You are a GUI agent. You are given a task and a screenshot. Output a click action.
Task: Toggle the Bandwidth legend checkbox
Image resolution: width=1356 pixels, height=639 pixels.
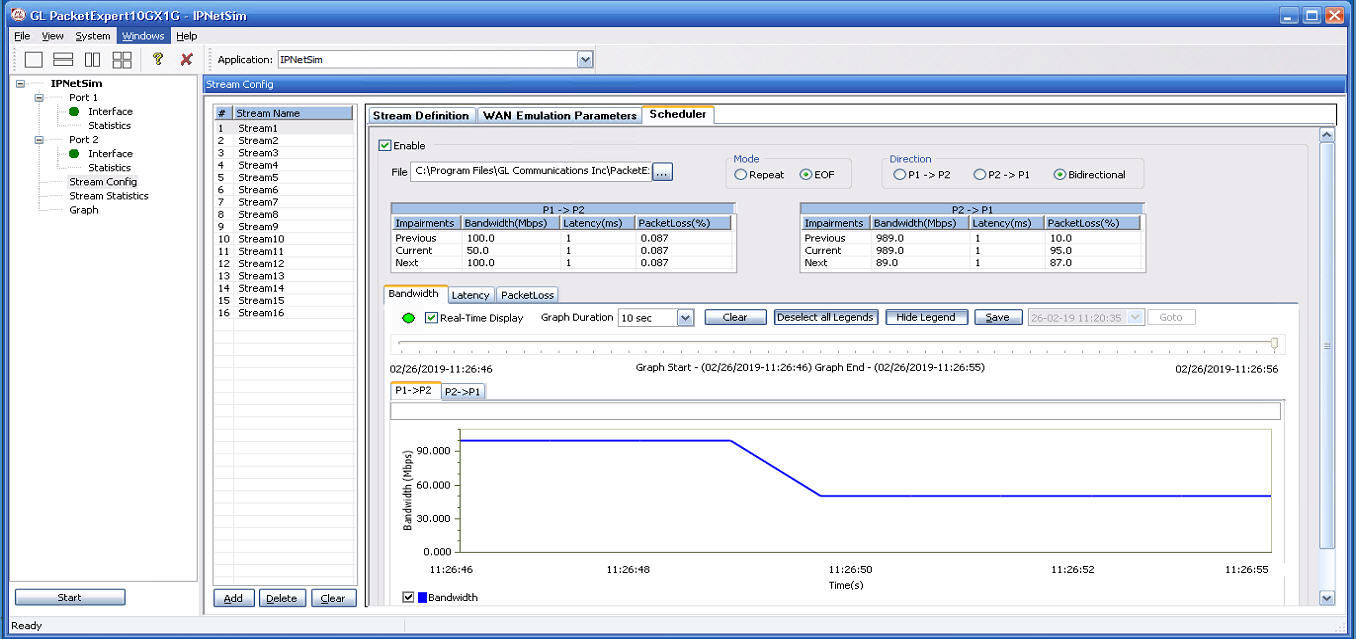click(408, 597)
